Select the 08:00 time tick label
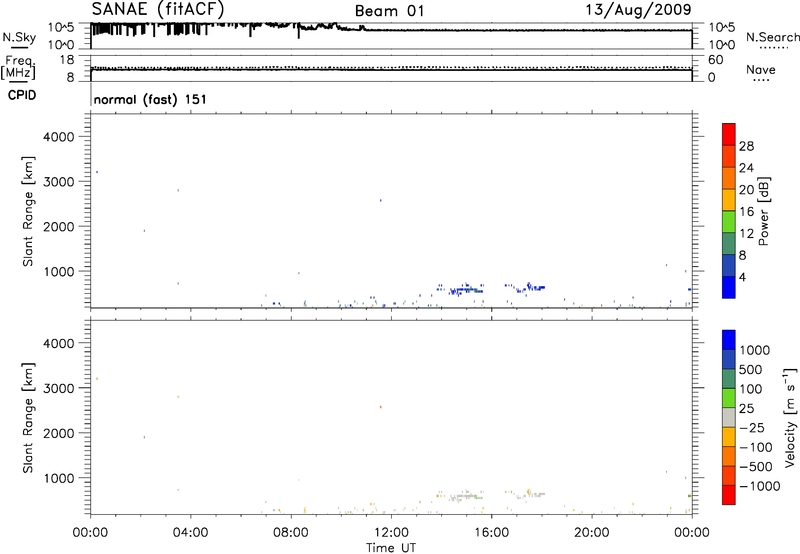 click(x=291, y=533)
